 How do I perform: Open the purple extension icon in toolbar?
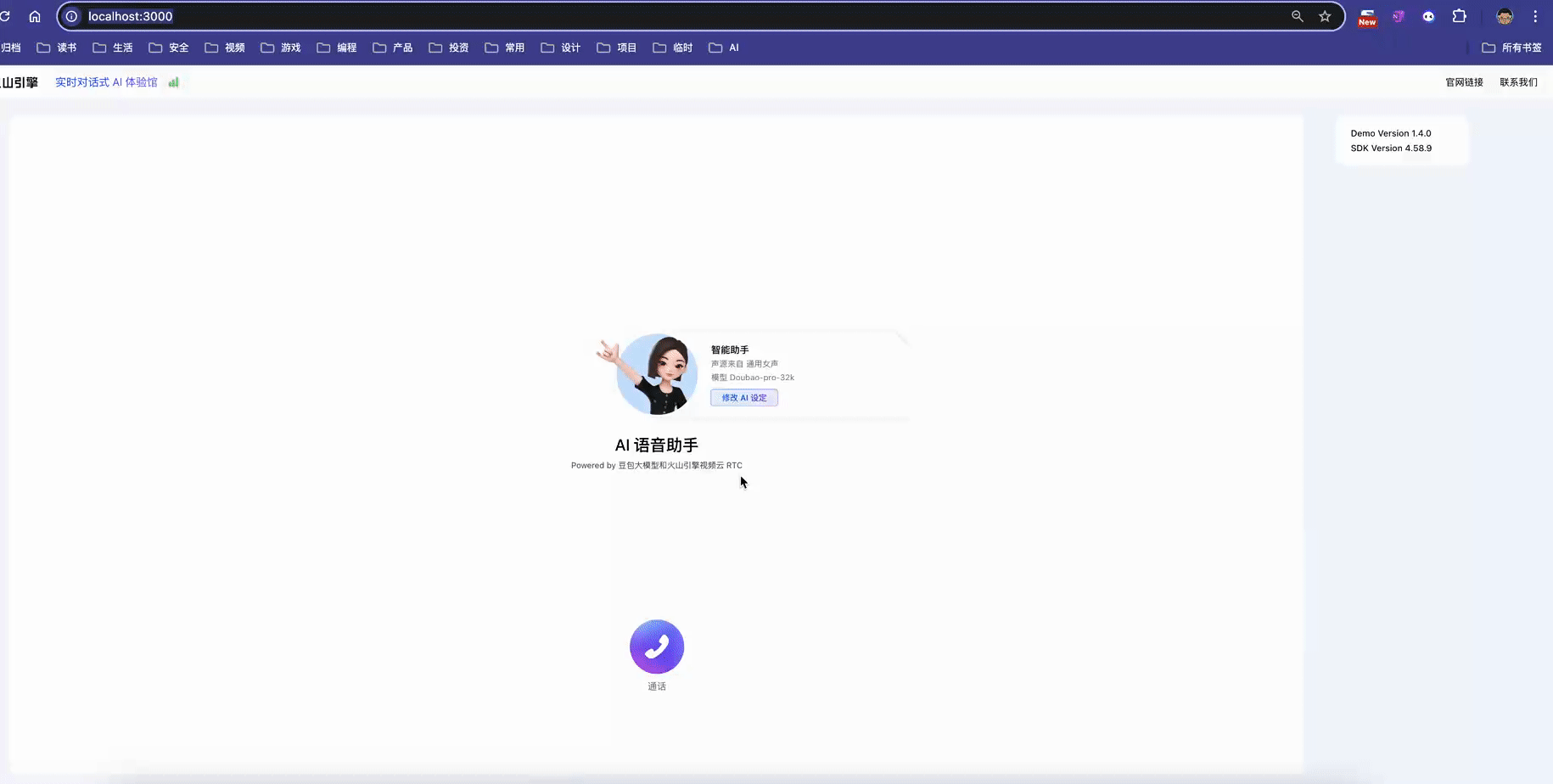tap(1399, 16)
